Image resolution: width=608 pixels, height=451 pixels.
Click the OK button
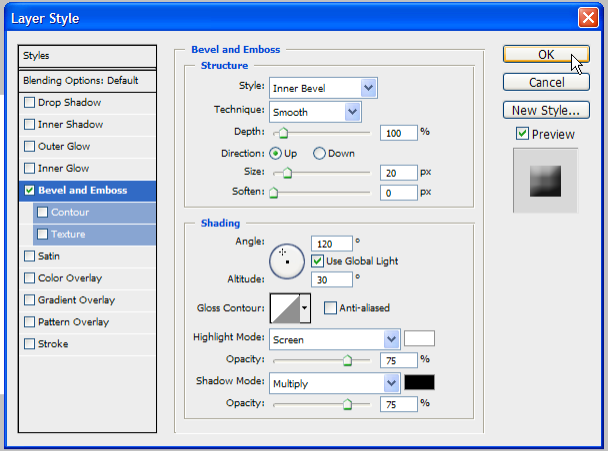click(546, 54)
